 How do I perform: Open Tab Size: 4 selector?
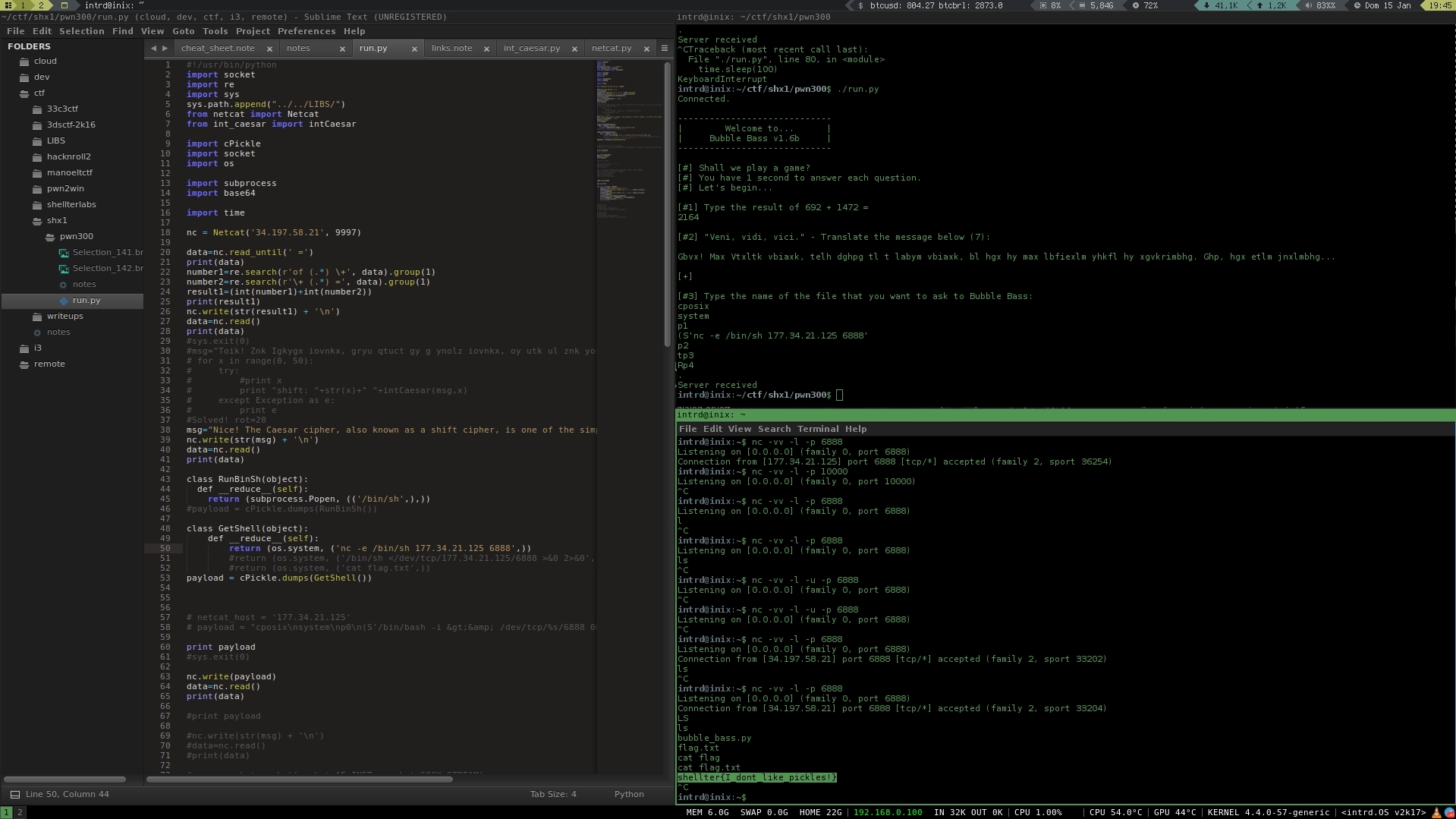pyautogui.click(x=553, y=794)
